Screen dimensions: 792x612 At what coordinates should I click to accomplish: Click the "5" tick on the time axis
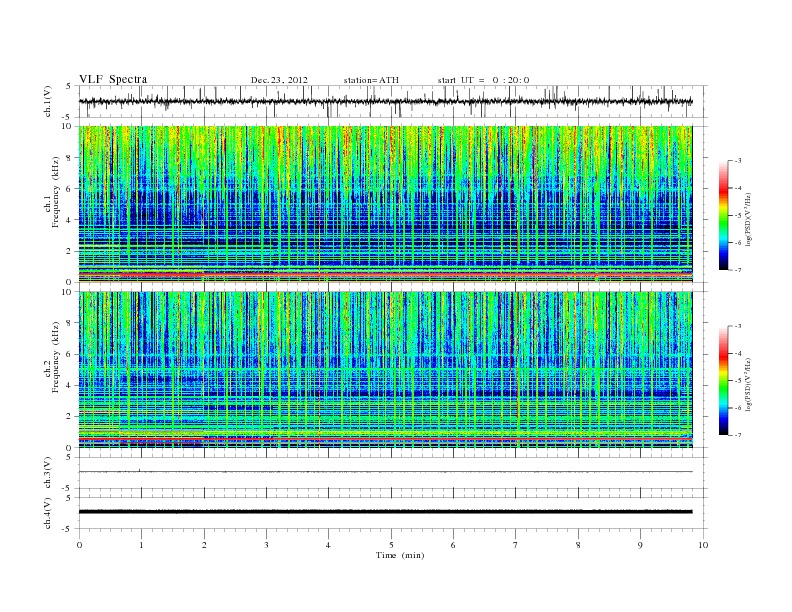pos(391,545)
